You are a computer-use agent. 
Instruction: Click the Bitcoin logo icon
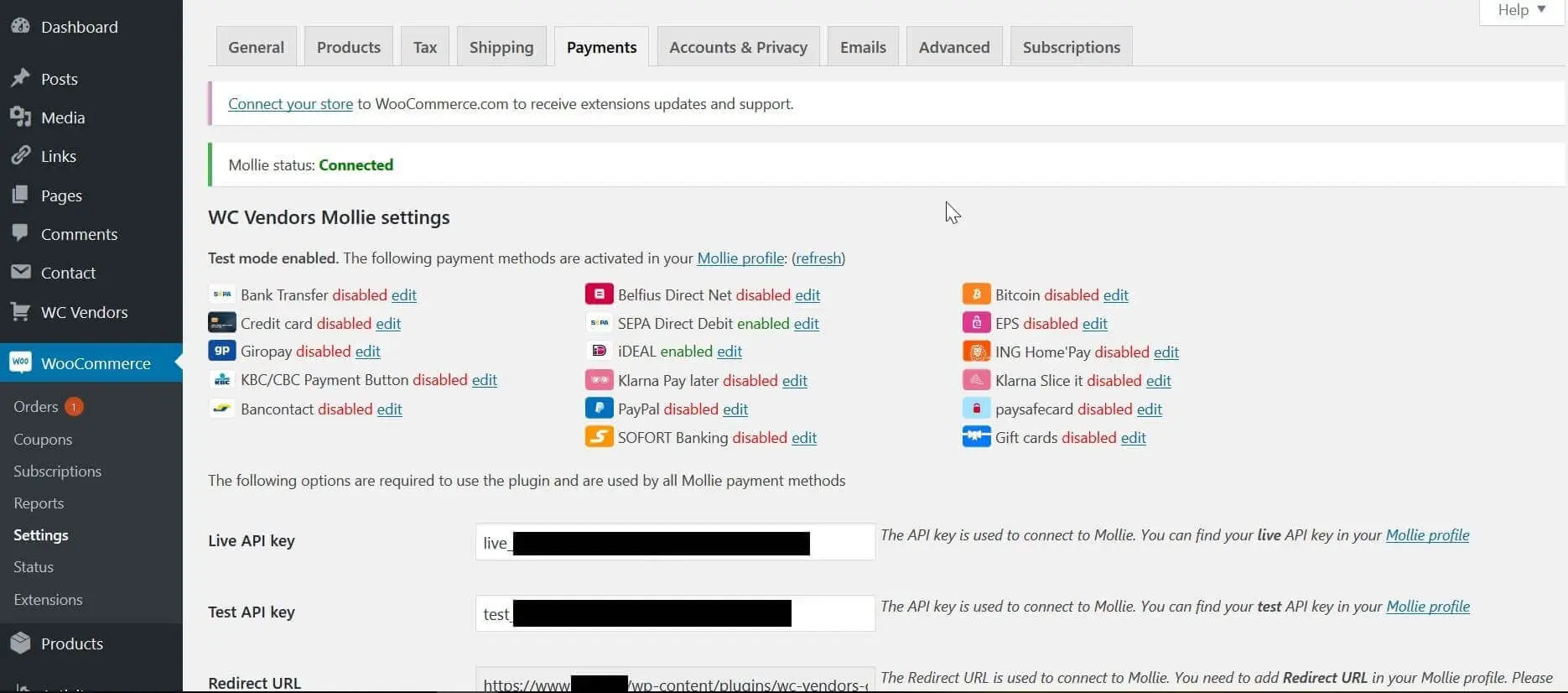coord(976,294)
